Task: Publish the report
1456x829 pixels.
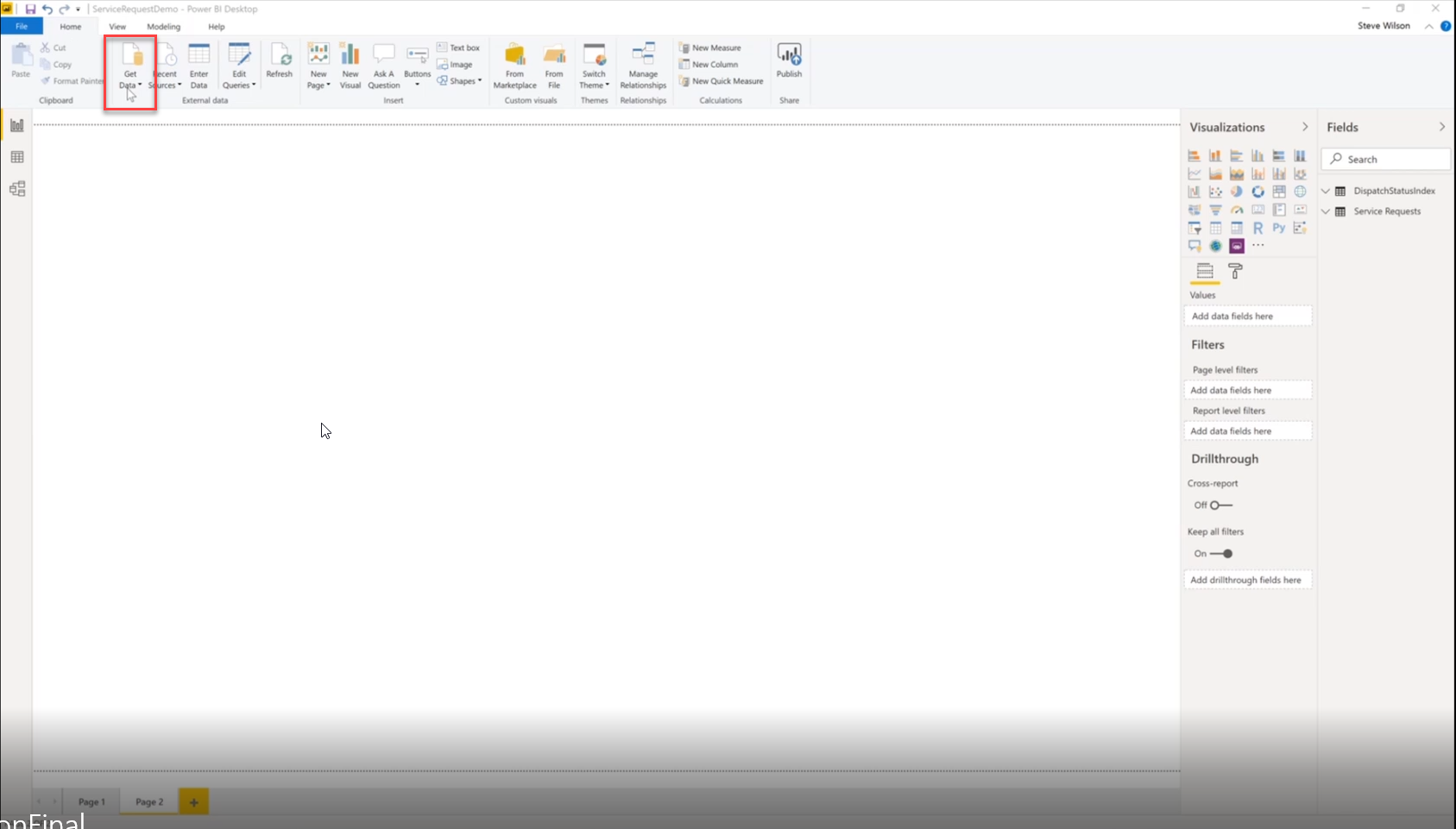Action: [x=789, y=60]
